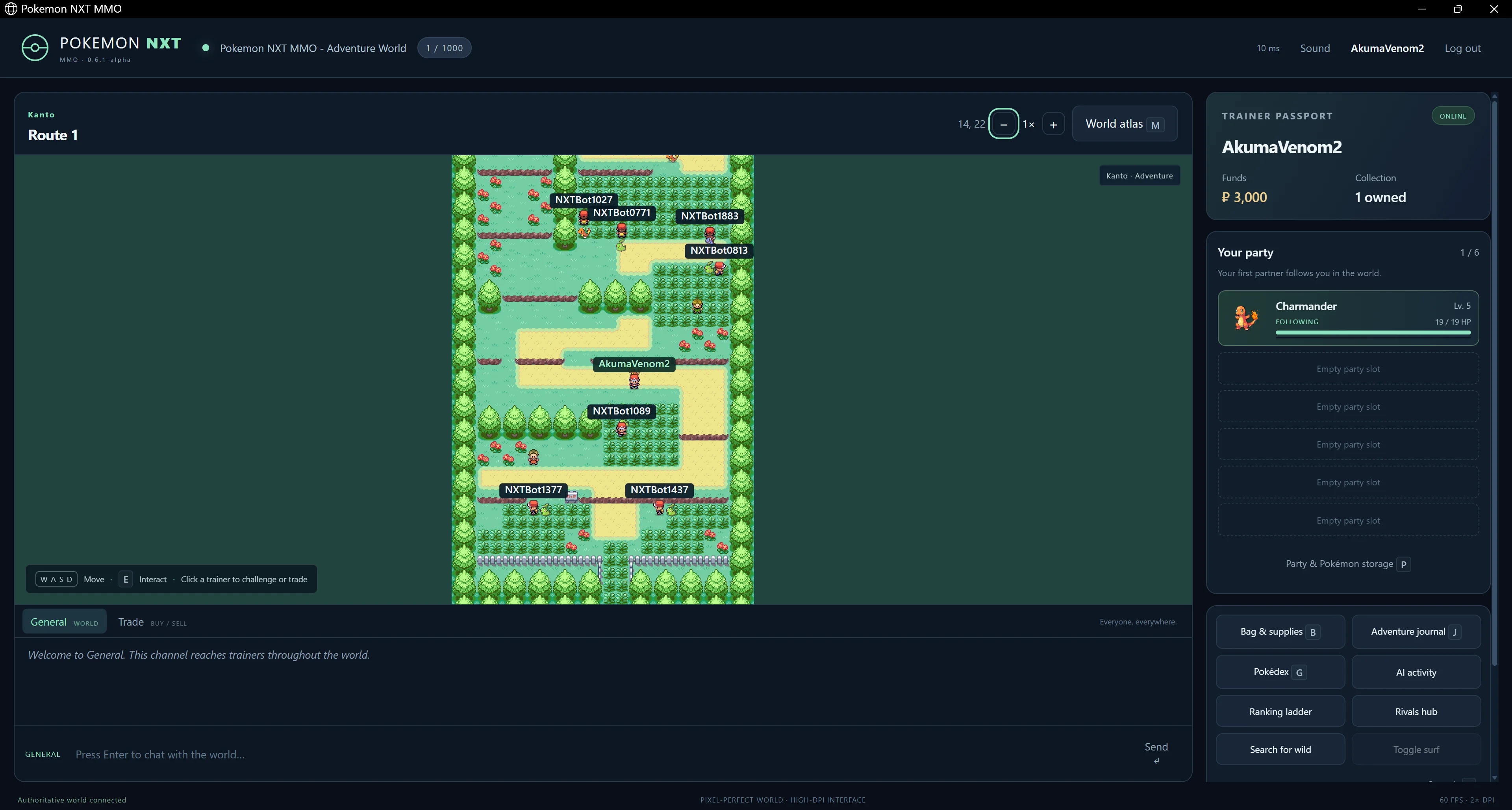1512x810 pixels.
Task: Click the zoom in plus button
Action: coord(1054,124)
